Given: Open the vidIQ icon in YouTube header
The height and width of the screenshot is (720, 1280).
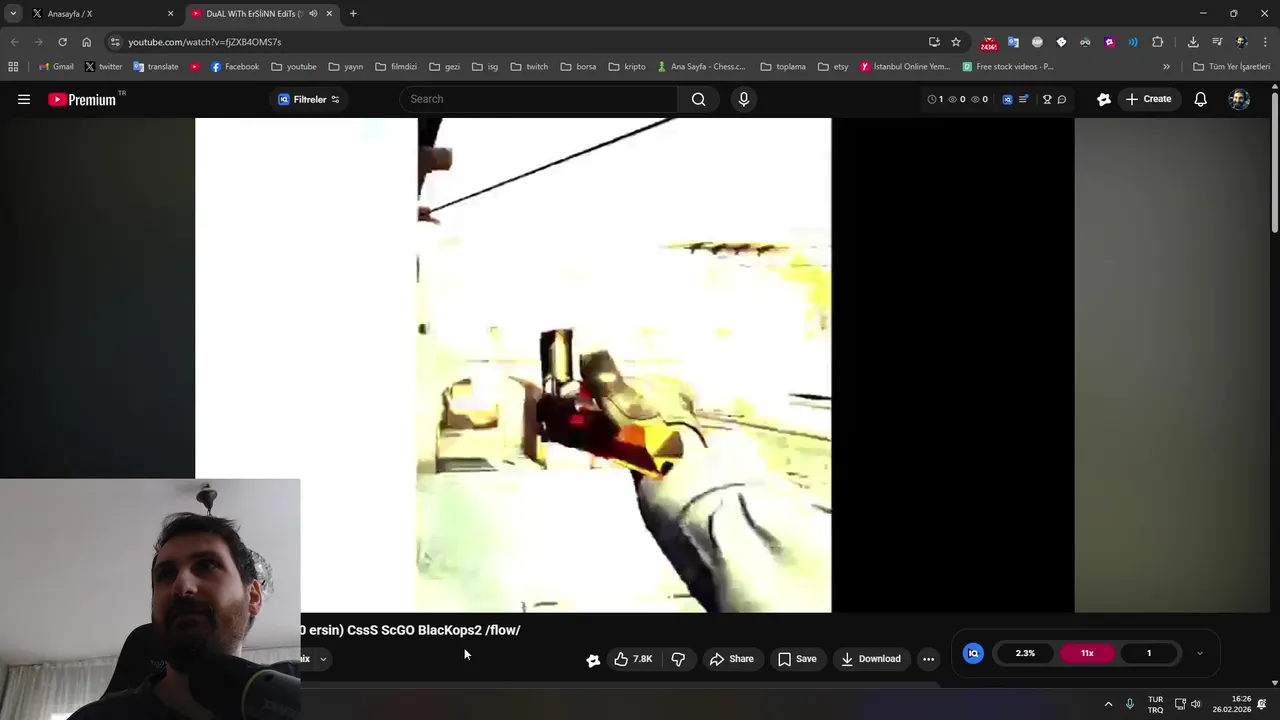Looking at the screenshot, I should point(1007,99).
